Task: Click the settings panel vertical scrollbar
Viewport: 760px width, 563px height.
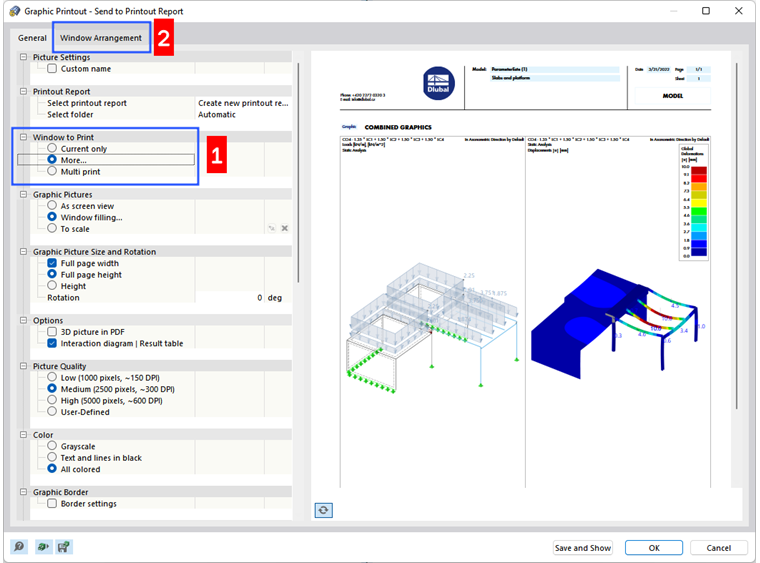Action: click(298, 172)
